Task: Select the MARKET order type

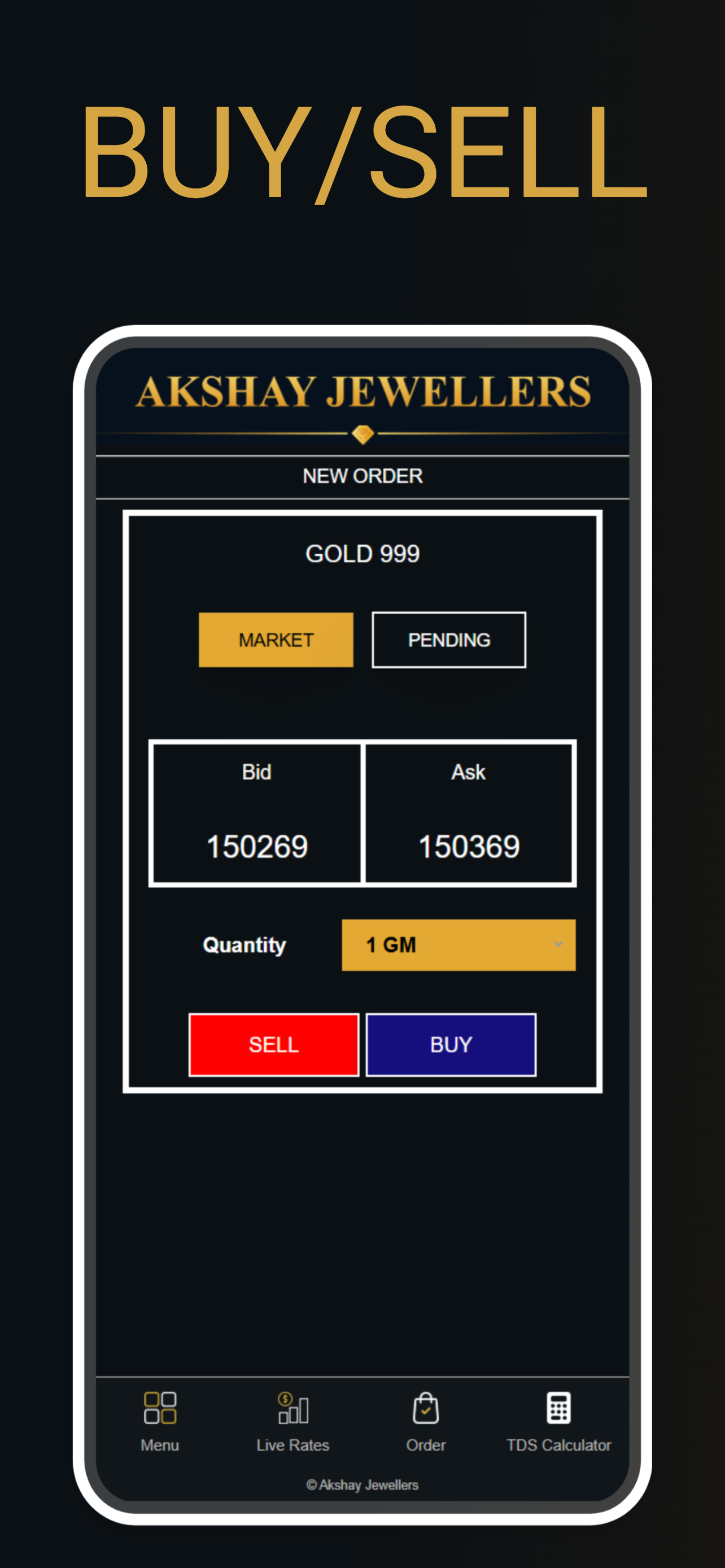Action: click(276, 640)
